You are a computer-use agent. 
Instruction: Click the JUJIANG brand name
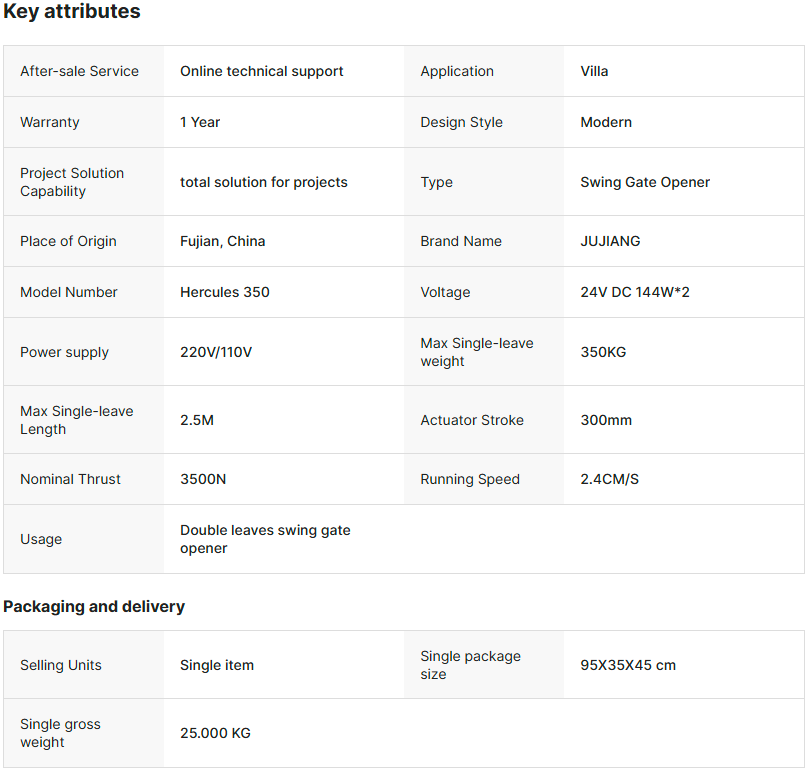tap(610, 241)
